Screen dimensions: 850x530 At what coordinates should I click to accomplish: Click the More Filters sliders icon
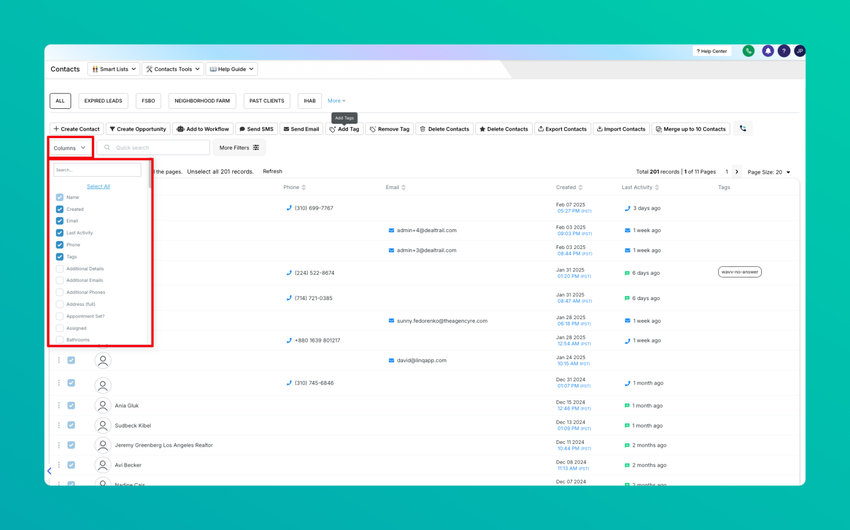click(x=256, y=147)
